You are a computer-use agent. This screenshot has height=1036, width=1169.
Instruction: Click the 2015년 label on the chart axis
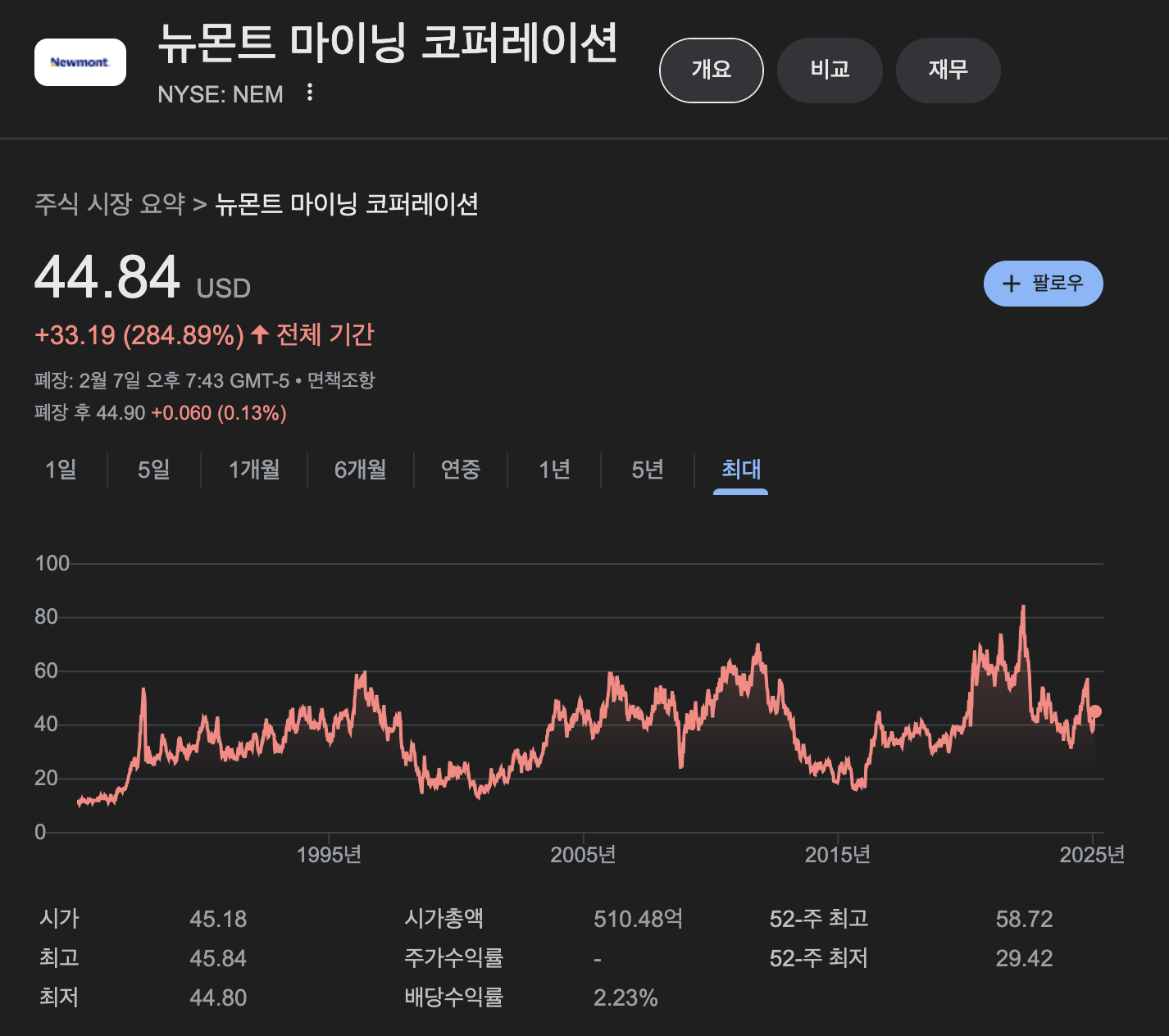click(838, 855)
